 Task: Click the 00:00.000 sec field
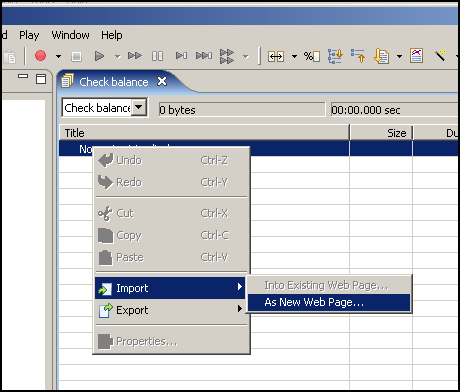click(x=395, y=110)
